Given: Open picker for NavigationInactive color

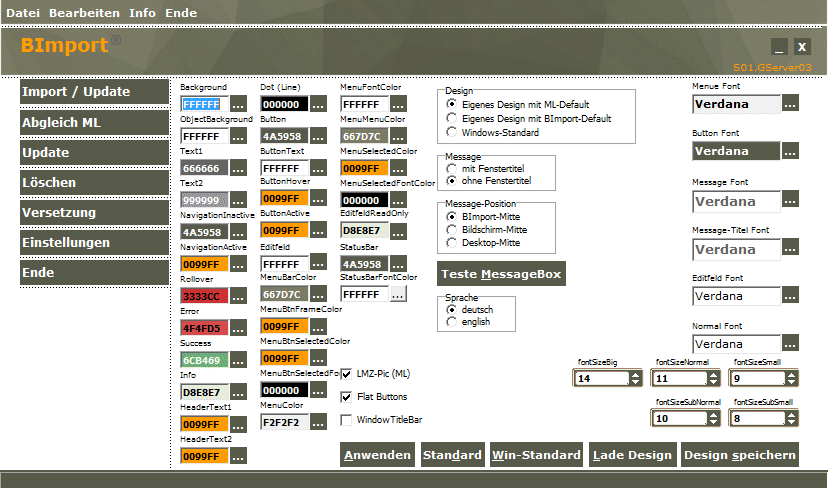Looking at the screenshot, I should point(238,232).
